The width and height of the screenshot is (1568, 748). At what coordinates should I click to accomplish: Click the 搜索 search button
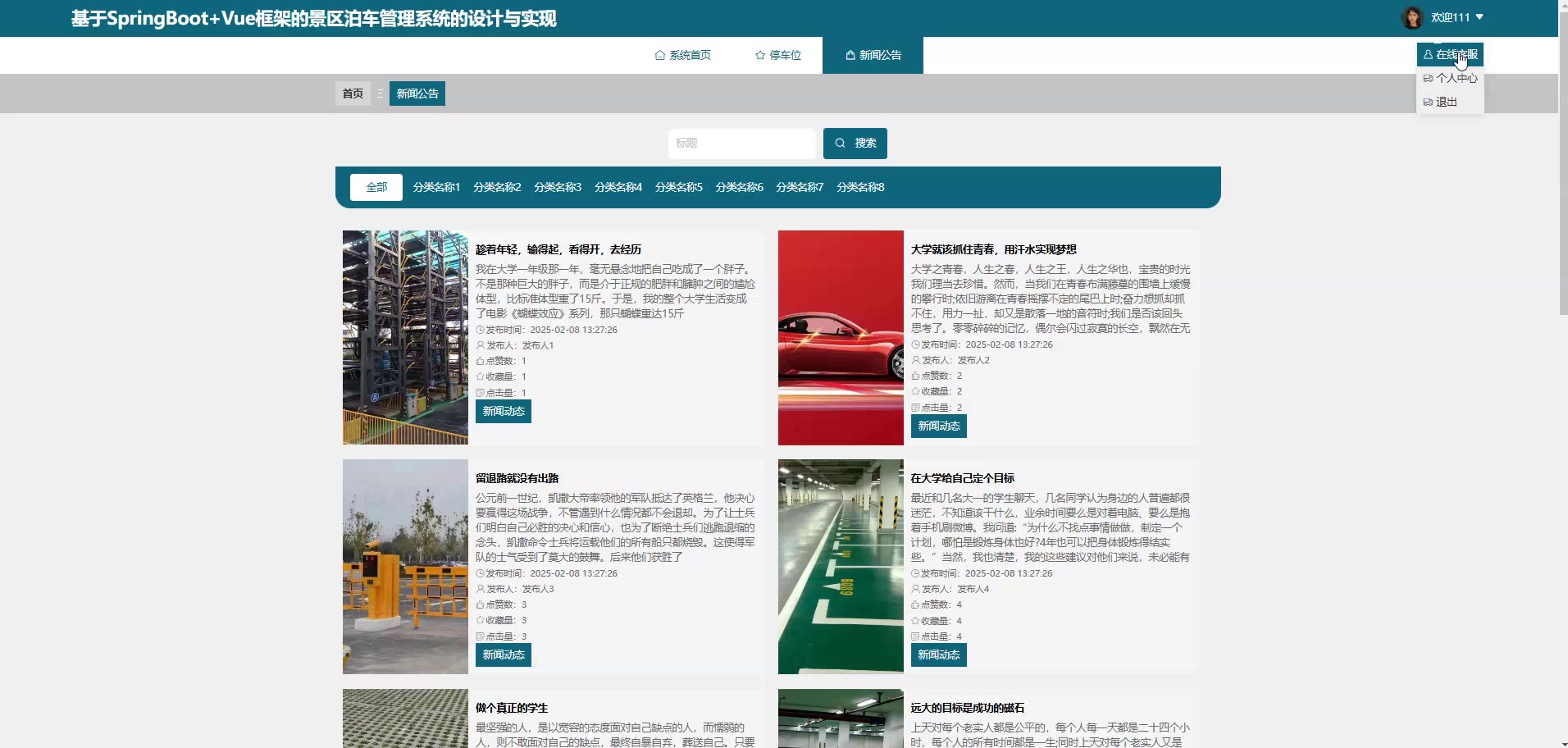point(855,144)
